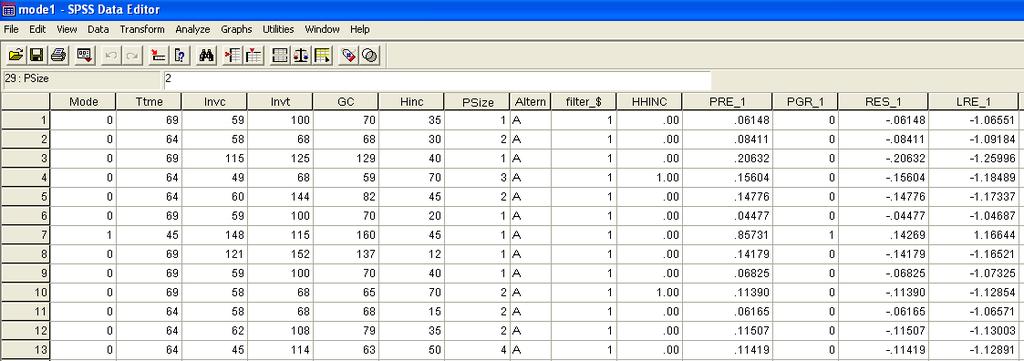Open the Window menu
Screen dimensions: 1024x361
(x=322, y=29)
